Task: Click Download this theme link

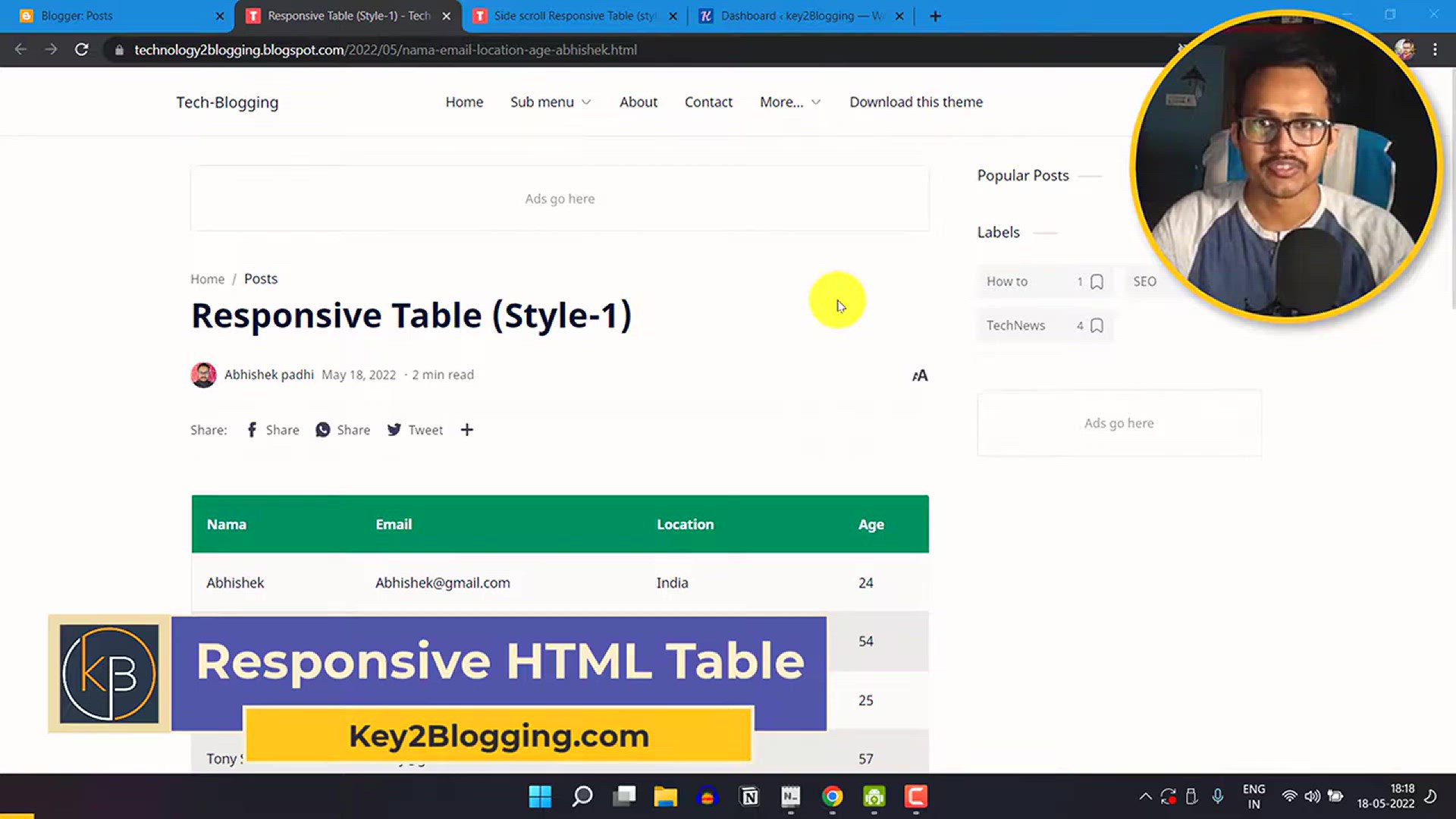Action: [916, 102]
